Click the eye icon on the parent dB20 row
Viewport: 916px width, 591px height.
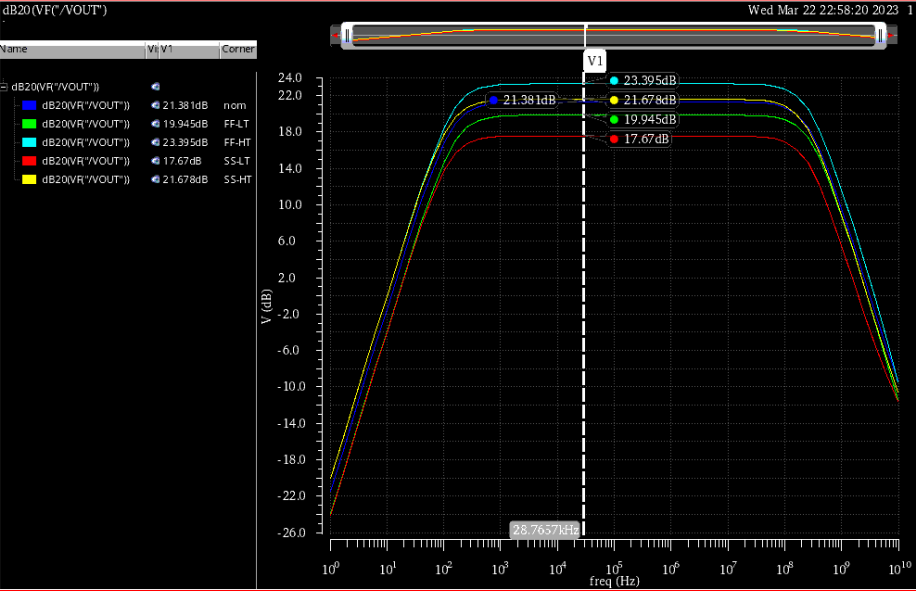(154, 87)
